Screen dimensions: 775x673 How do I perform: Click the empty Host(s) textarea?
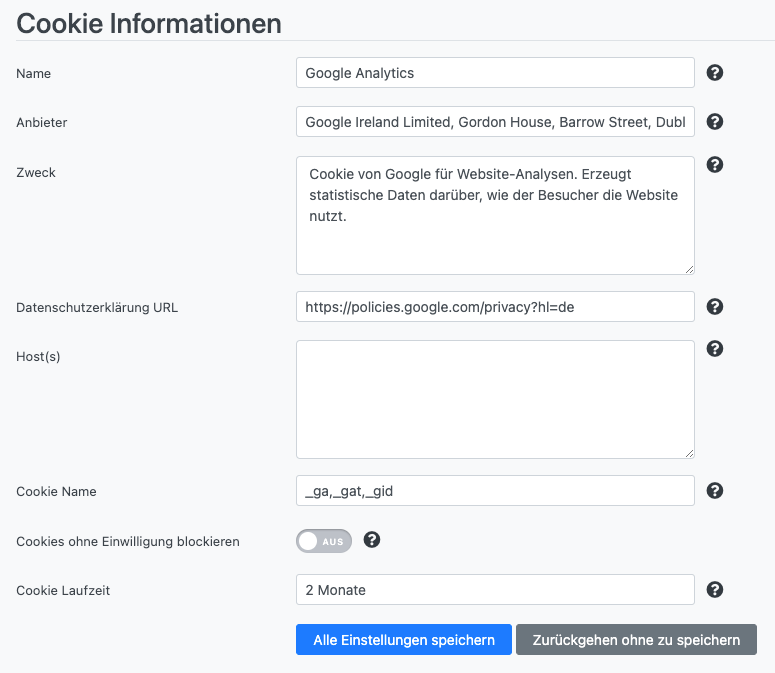click(495, 399)
